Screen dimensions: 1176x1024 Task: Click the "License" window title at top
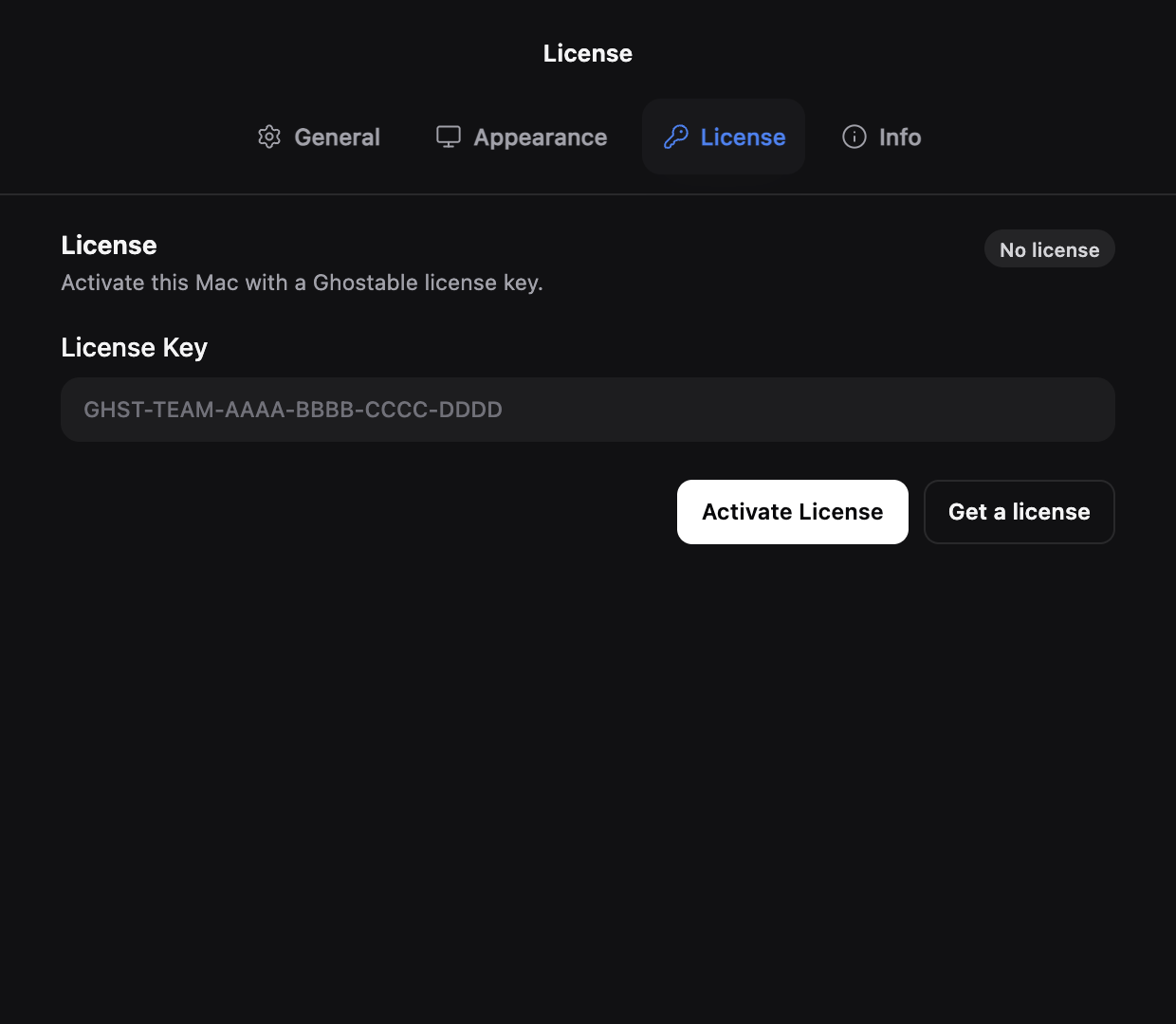pos(588,53)
